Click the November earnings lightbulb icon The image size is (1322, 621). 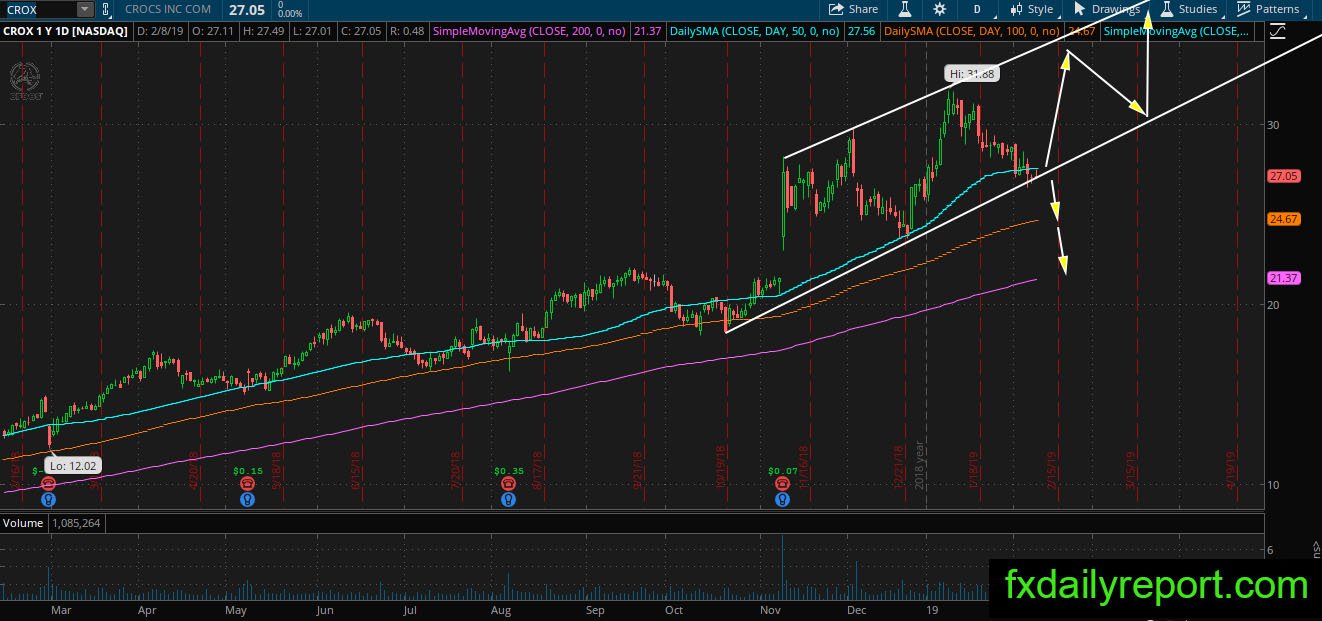click(782, 498)
